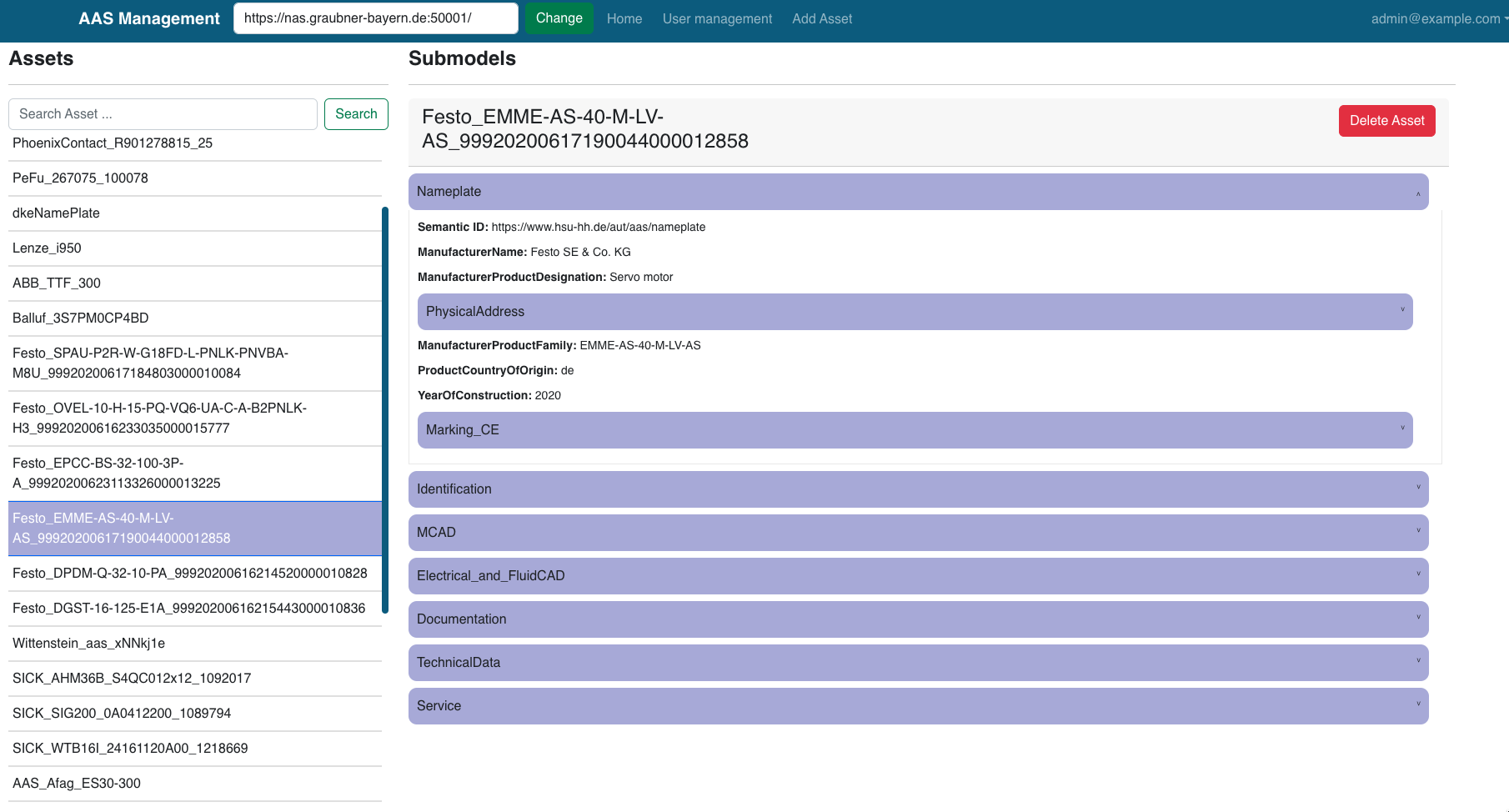Click the Change button to apply the URL
Screen dimensions: 1509x812
tap(559, 18)
